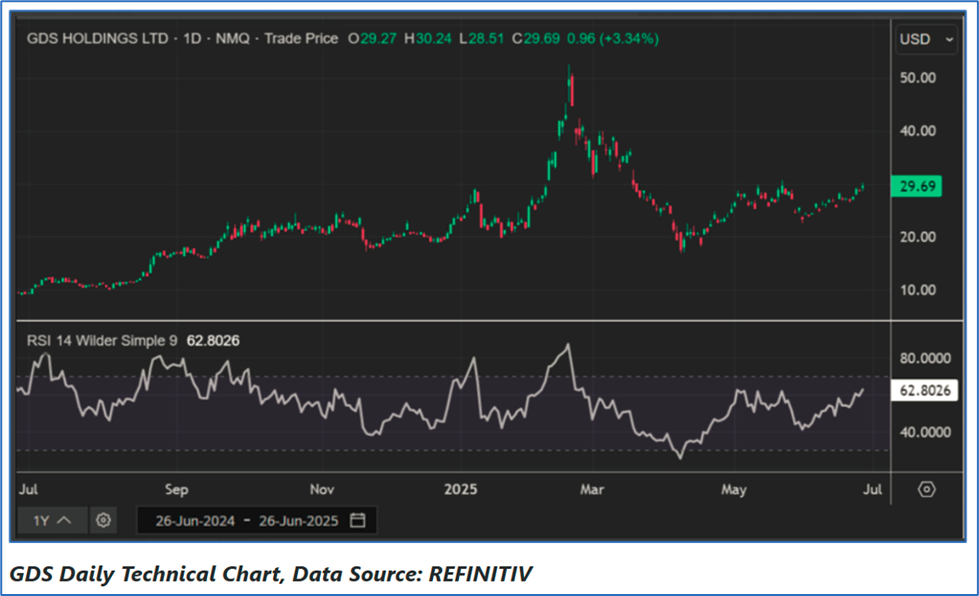Click the 80.0000 RSI axis level
Screen dimensions: 979x596
click(924, 358)
